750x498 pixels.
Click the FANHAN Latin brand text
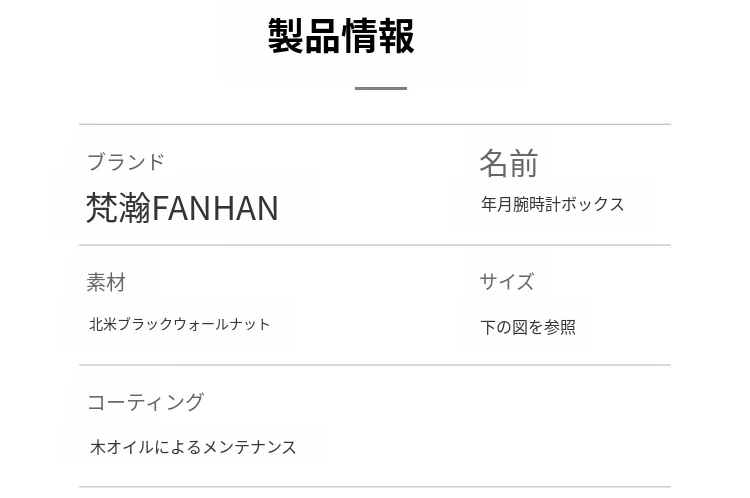pyautogui.click(x=215, y=208)
